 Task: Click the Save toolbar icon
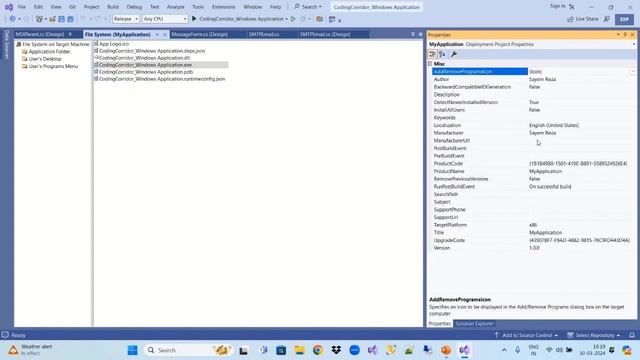62,19
